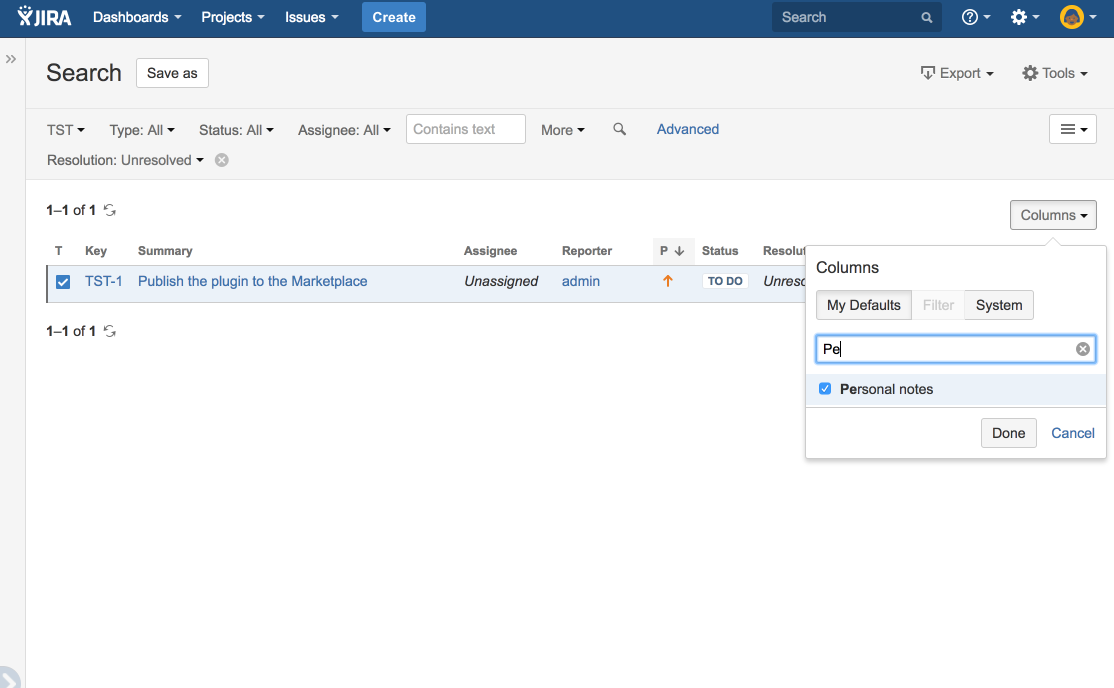Screen dimensions: 1114x688
Task: Click the priority arrow on TST-1
Action: click(667, 281)
